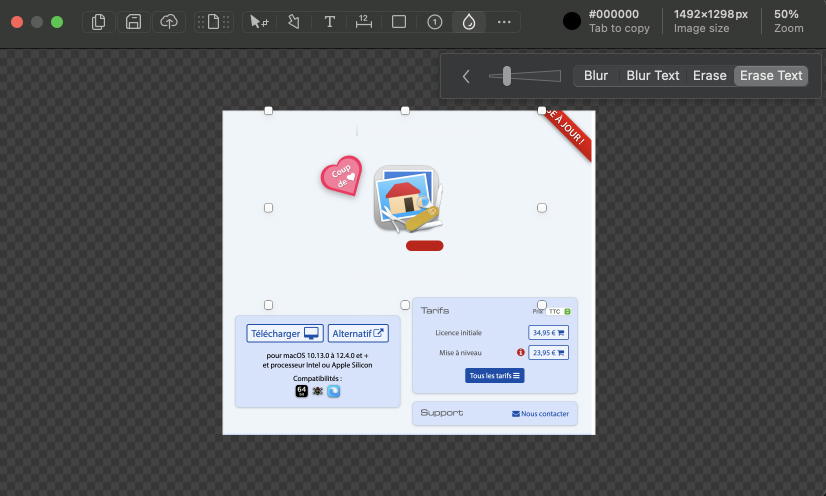Switch to Blur mode

tap(596, 76)
